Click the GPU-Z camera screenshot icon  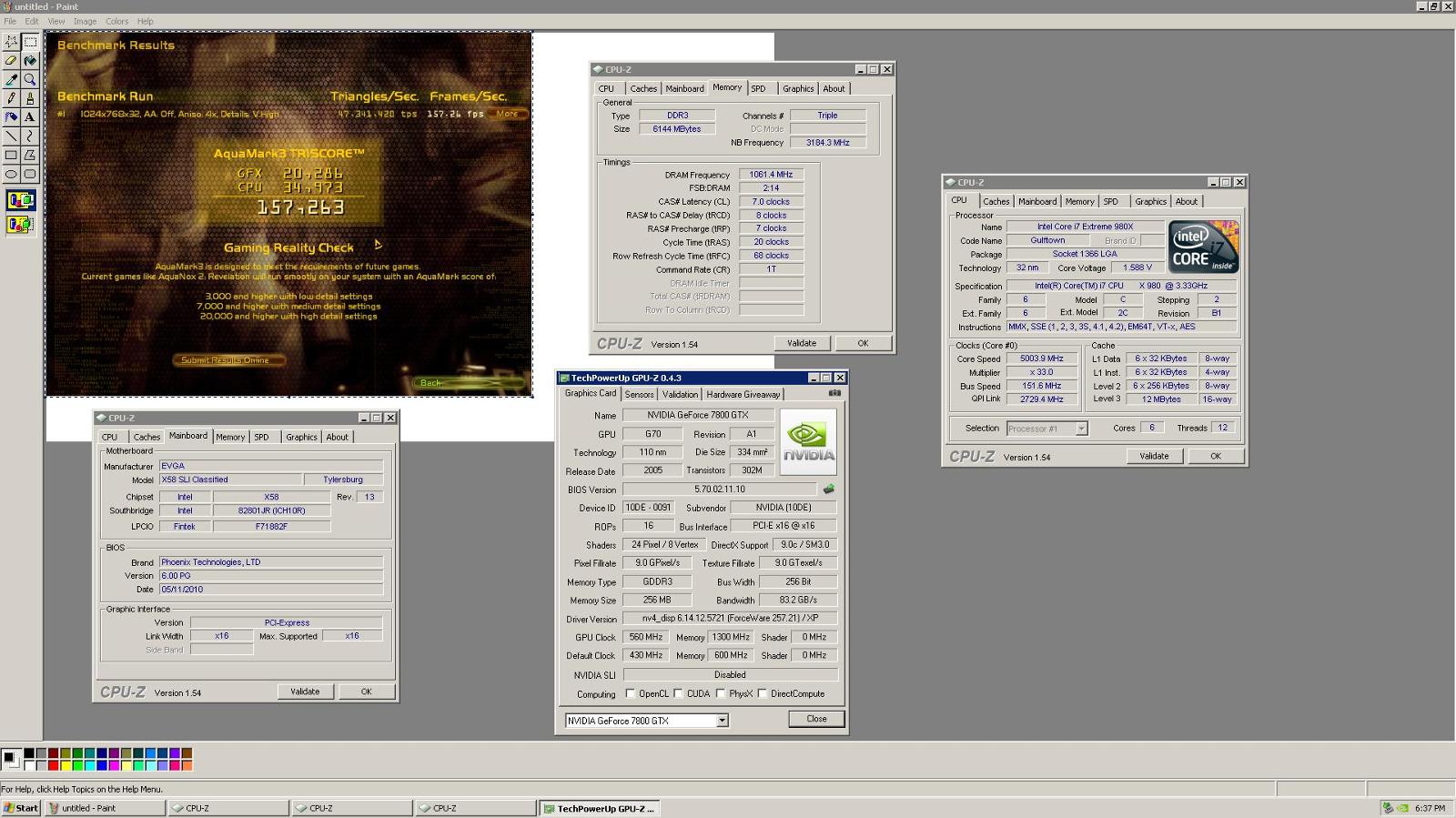tap(834, 393)
